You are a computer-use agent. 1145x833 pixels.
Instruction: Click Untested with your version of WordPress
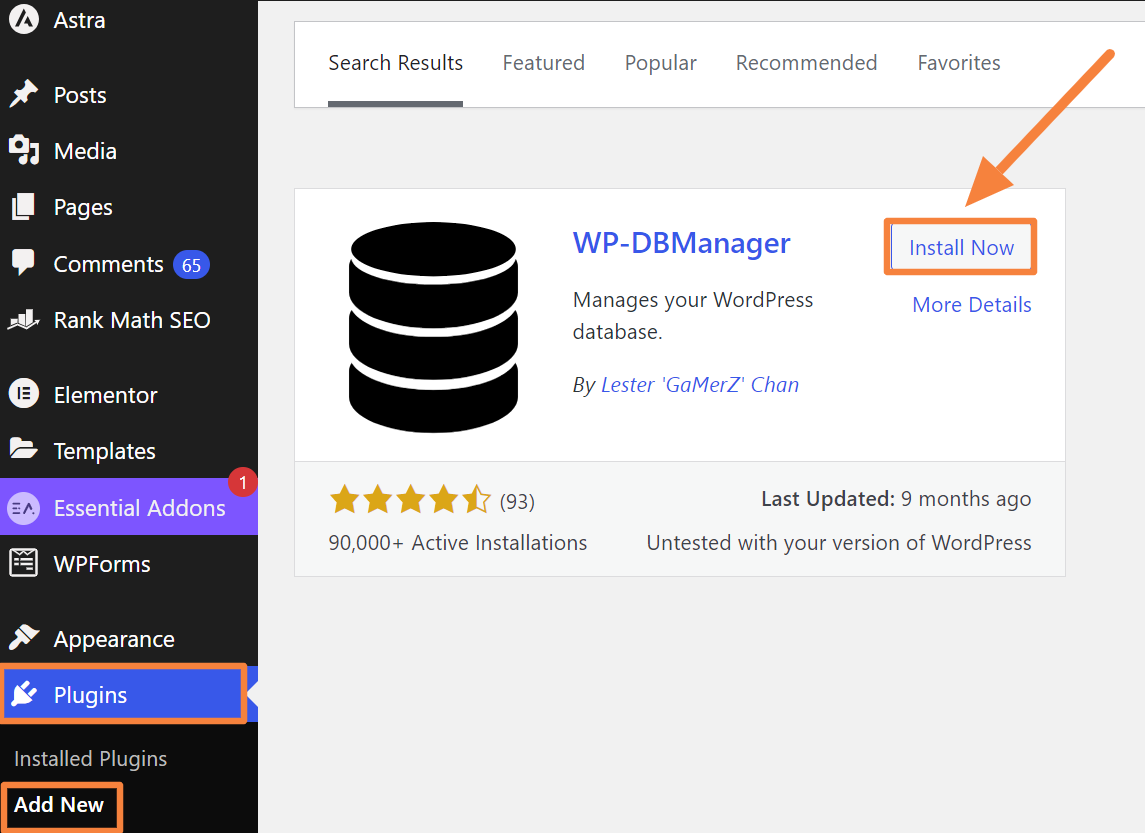(x=839, y=542)
